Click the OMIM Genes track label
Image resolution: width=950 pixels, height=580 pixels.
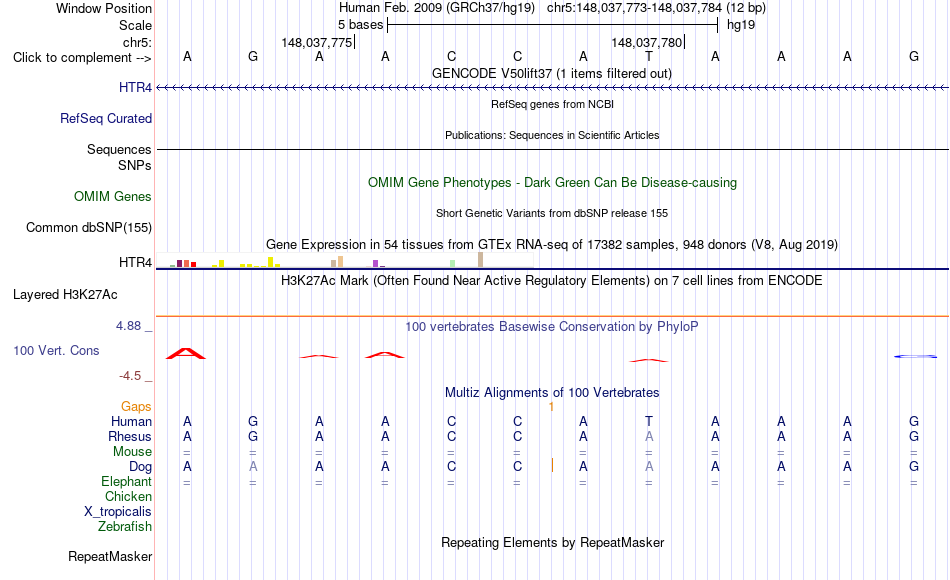tap(113, 196)
